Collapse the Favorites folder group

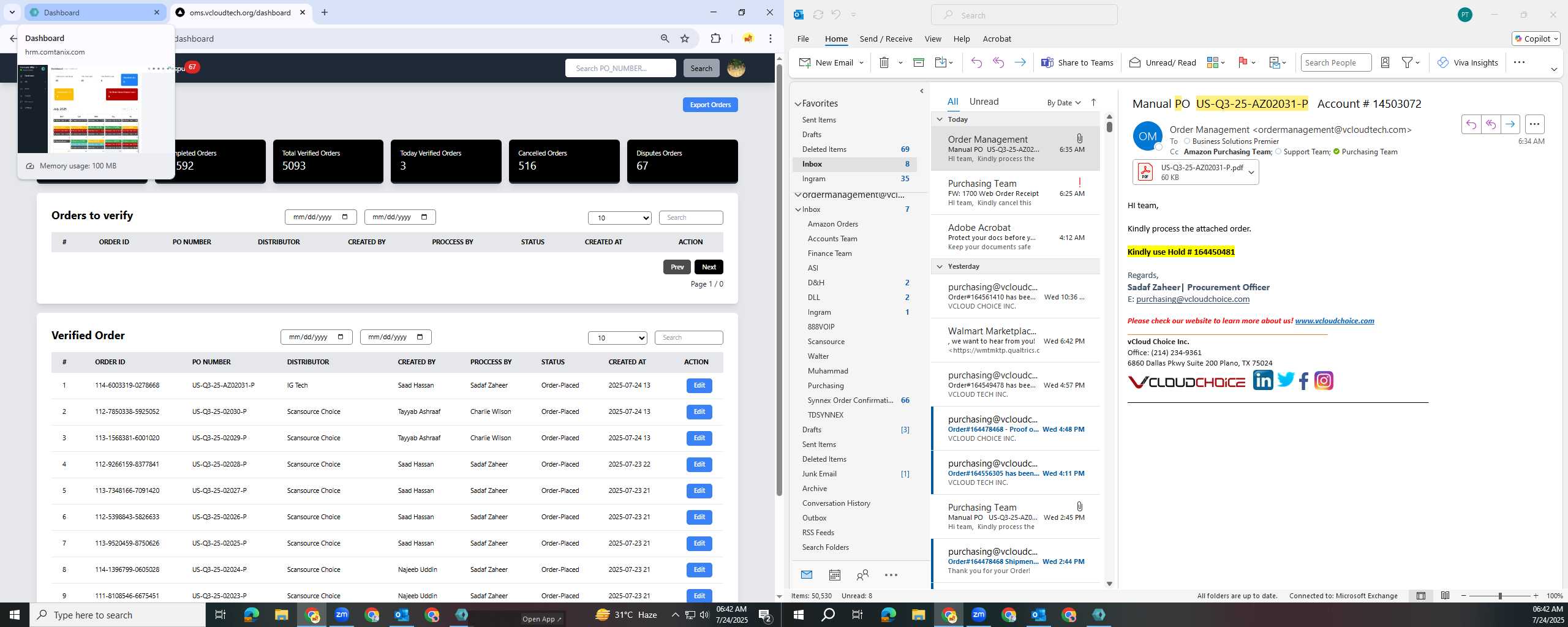(798, 104)
